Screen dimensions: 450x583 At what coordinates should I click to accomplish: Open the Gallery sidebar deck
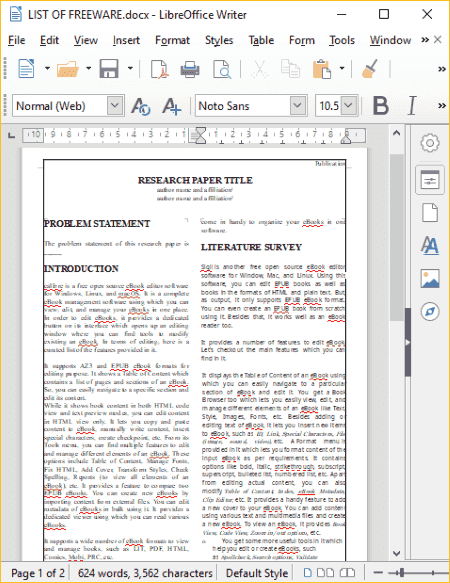tap(430, 278)
